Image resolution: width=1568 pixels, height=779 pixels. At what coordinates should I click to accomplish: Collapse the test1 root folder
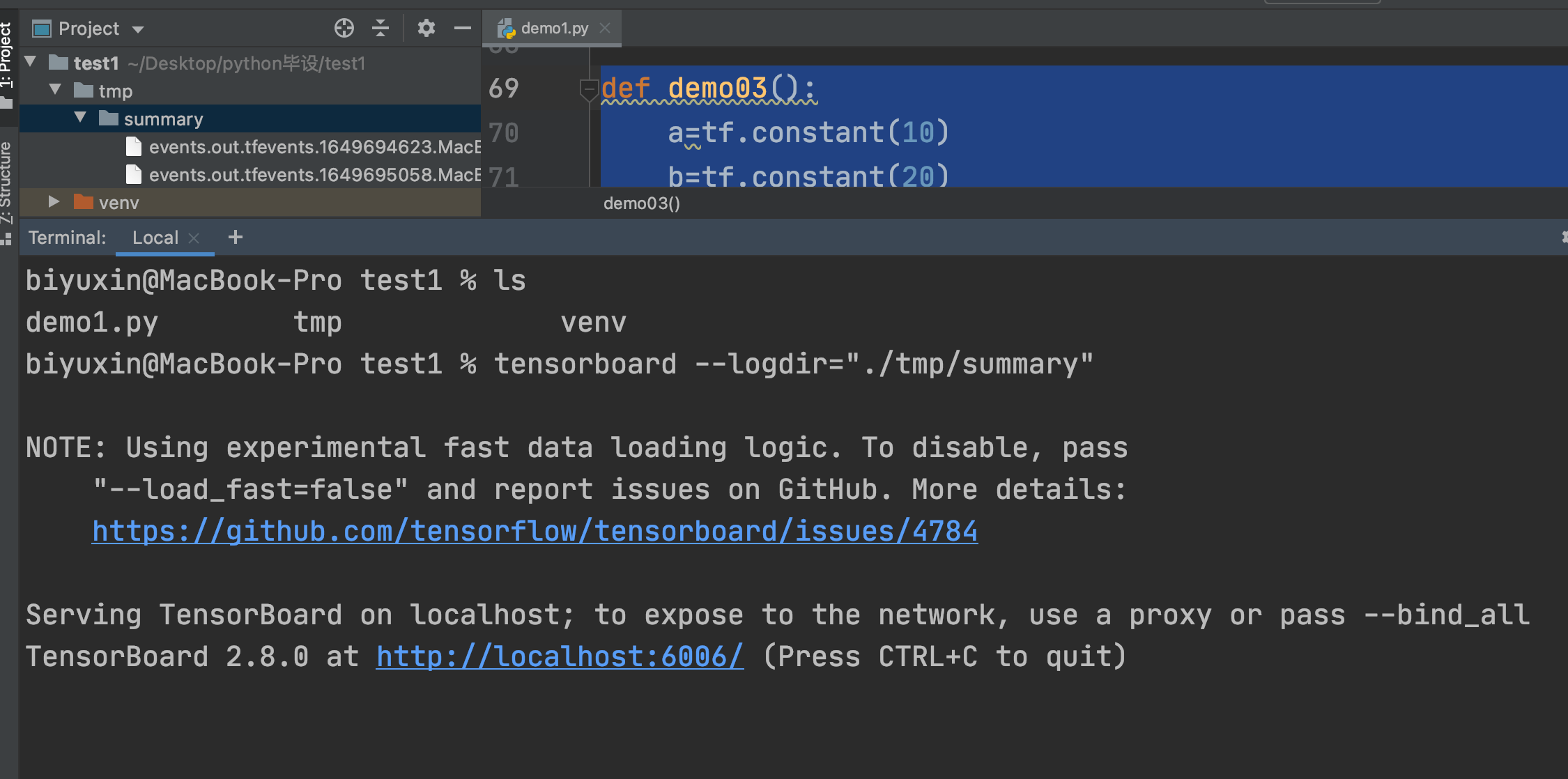pyautogui.click(x=31, y=62)
